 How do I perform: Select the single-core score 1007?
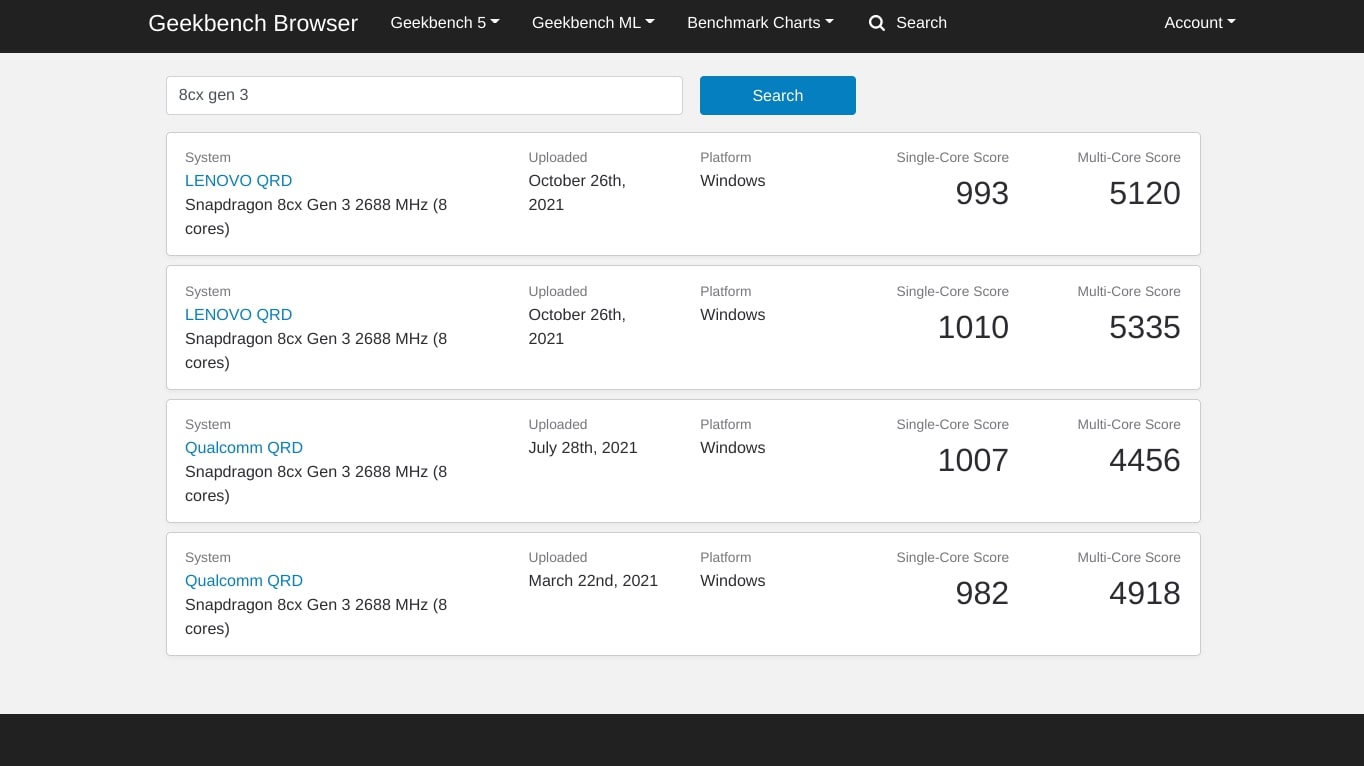(972, 460)
